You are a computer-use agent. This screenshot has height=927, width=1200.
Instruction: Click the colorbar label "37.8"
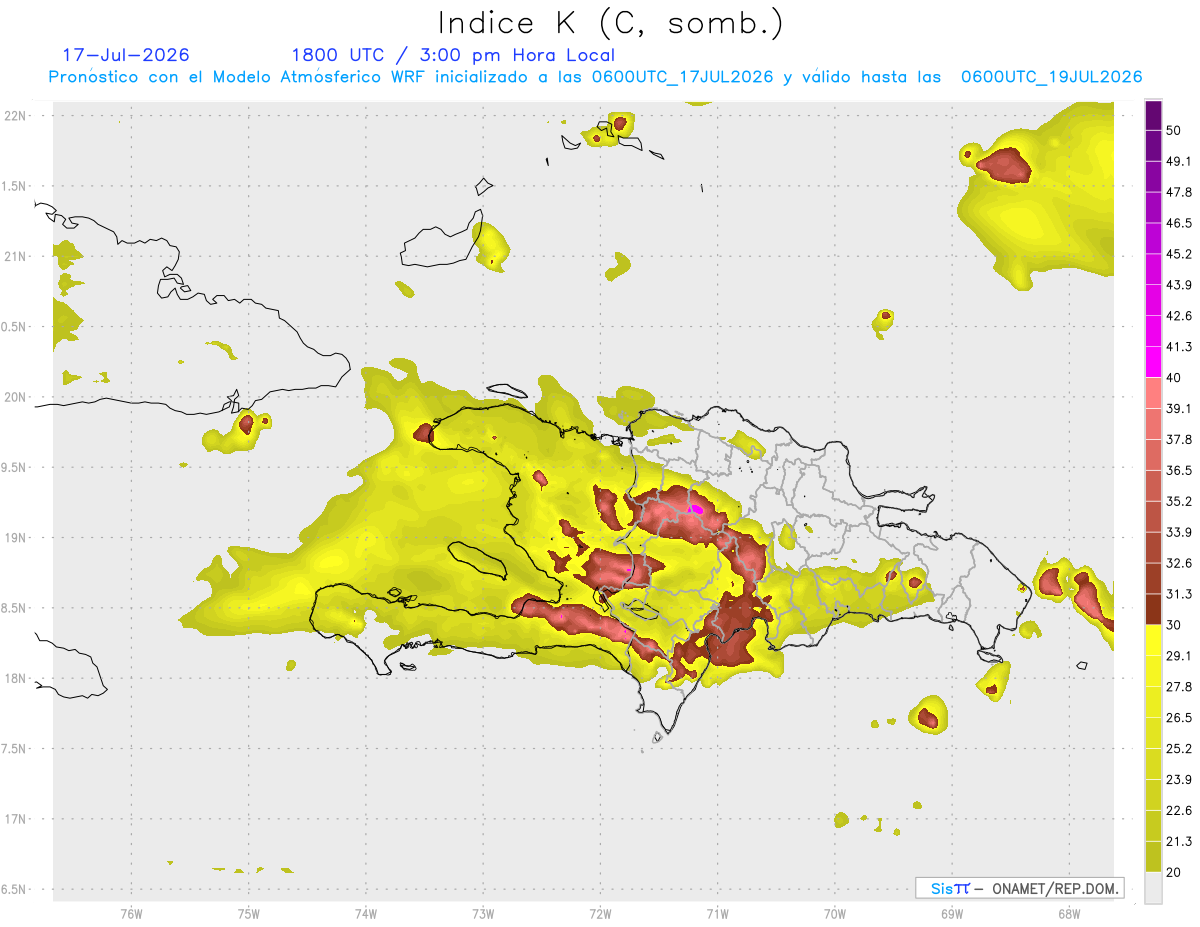pyautogui.click(x=1179, y=440)
